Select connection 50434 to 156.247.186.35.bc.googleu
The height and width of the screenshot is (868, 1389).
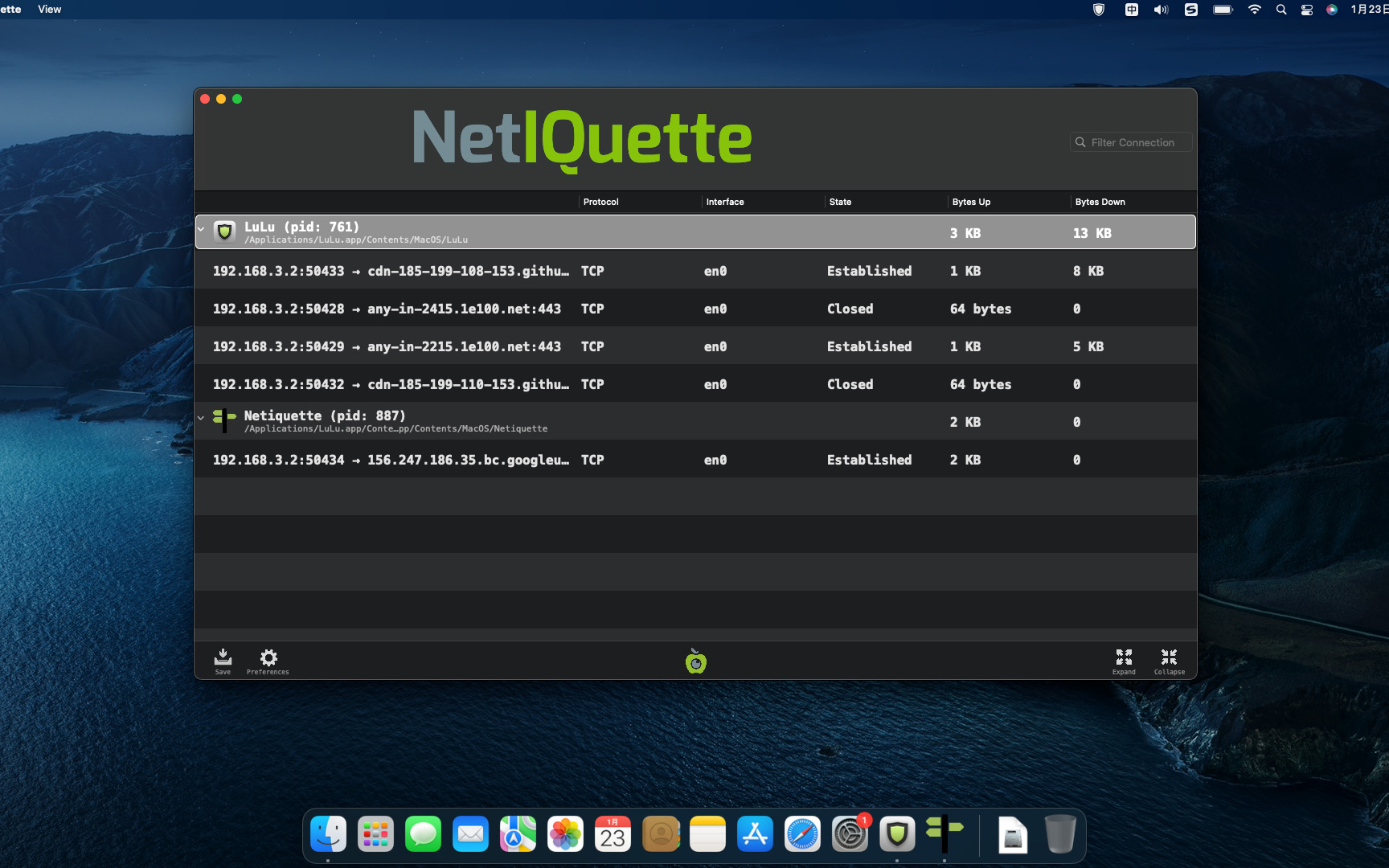point(695,460)
